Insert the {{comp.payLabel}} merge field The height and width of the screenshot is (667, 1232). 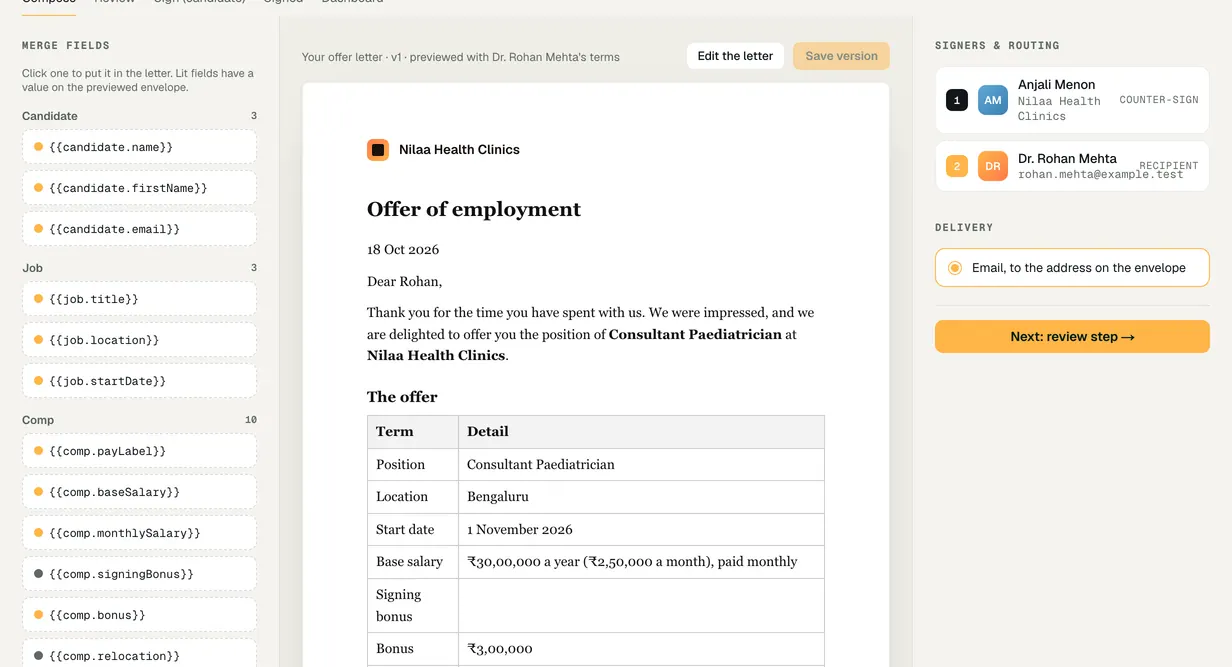139,451
